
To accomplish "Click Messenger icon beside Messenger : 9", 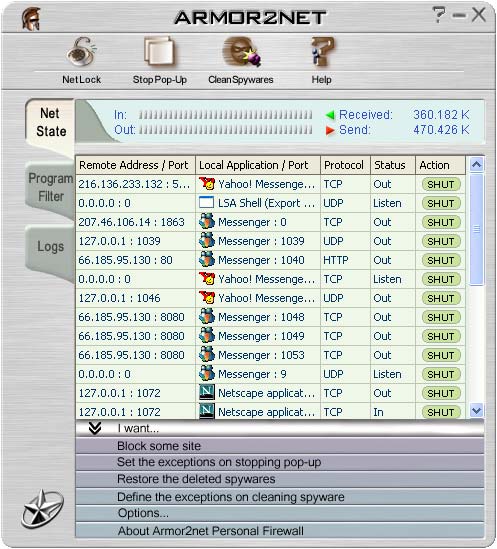I will [206, 373].
